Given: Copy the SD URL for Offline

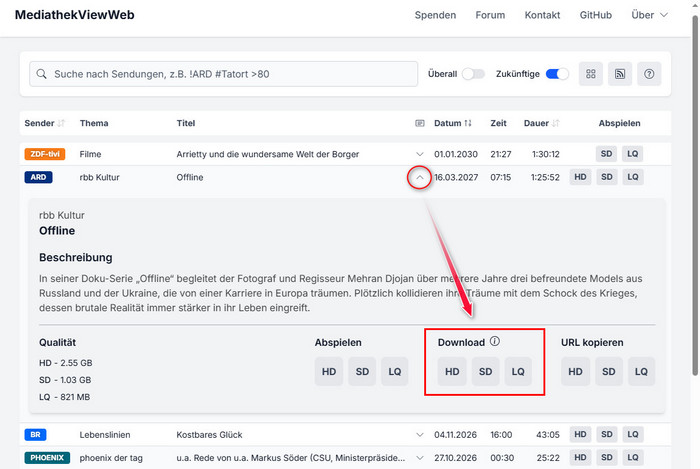Looking at the screenshot, I should point(608,372).
